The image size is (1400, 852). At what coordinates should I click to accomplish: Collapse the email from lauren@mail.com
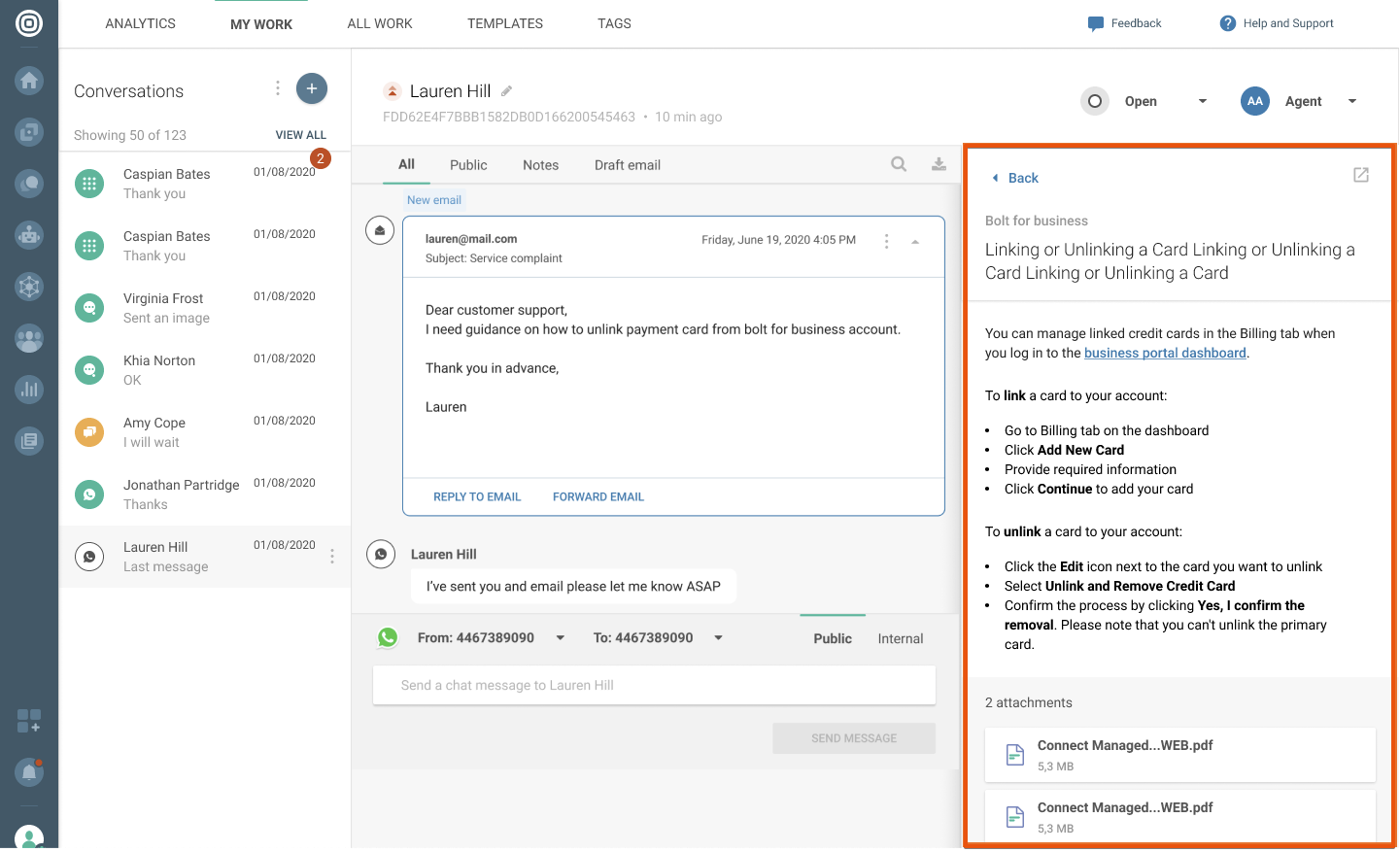[x=915, y=242]
